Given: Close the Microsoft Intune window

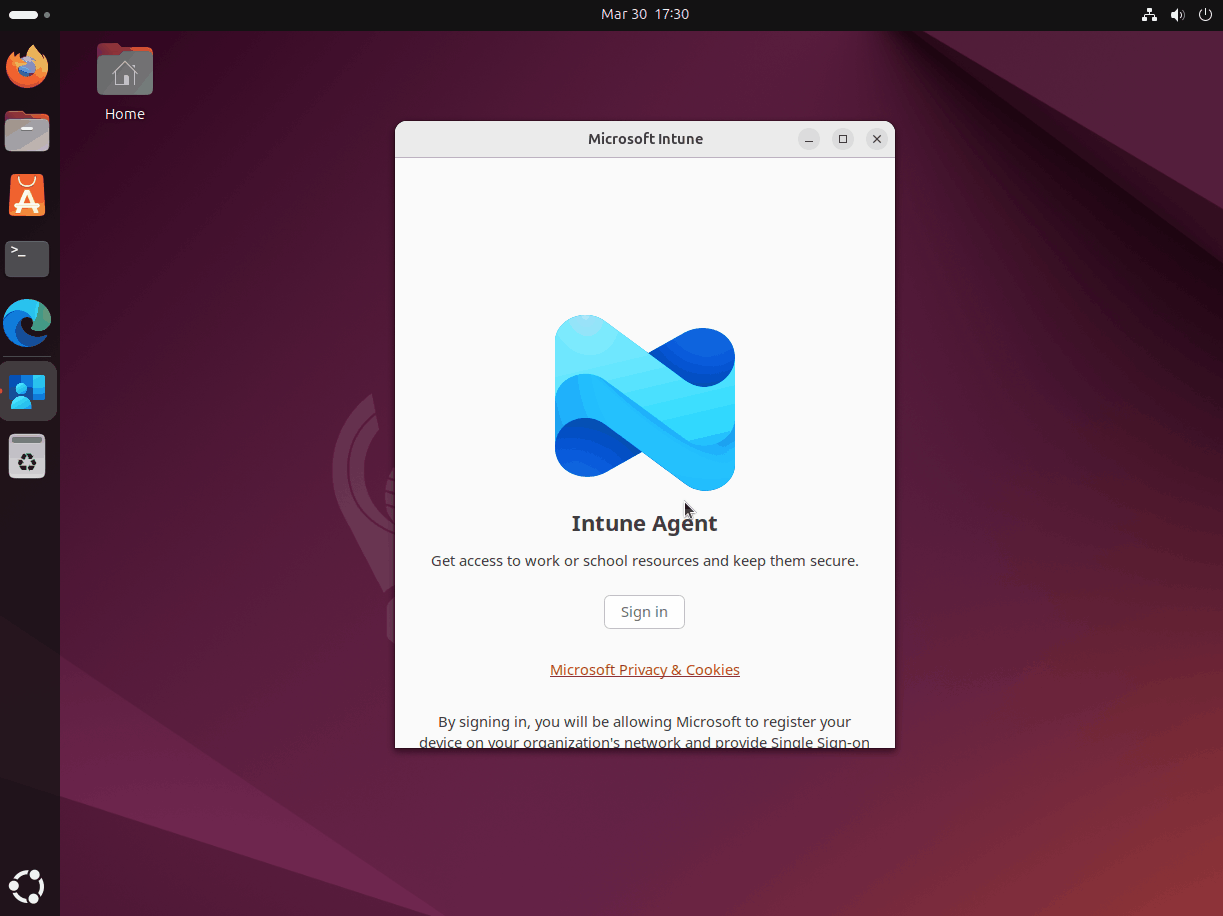Looking at the screenshot, I should [877, 139].
